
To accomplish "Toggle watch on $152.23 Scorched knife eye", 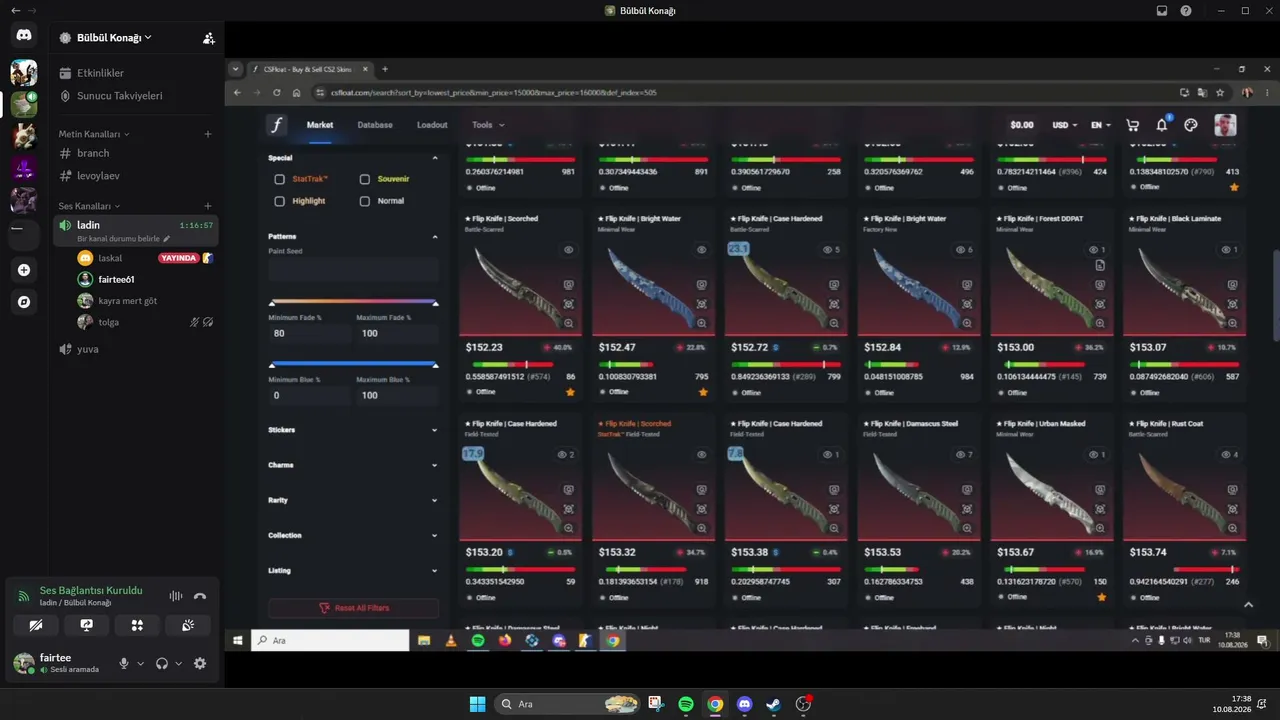I will coord(568,250).
